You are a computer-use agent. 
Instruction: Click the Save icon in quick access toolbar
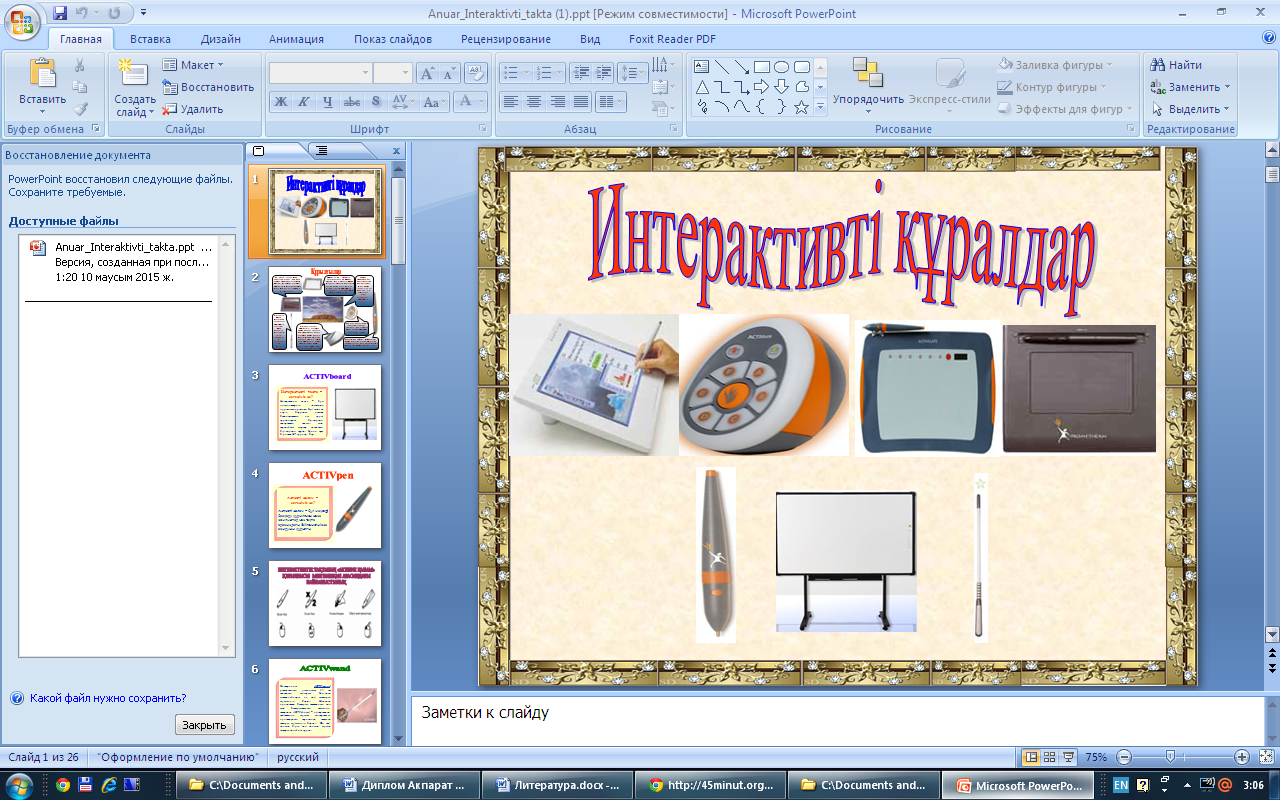click(60, 14)
